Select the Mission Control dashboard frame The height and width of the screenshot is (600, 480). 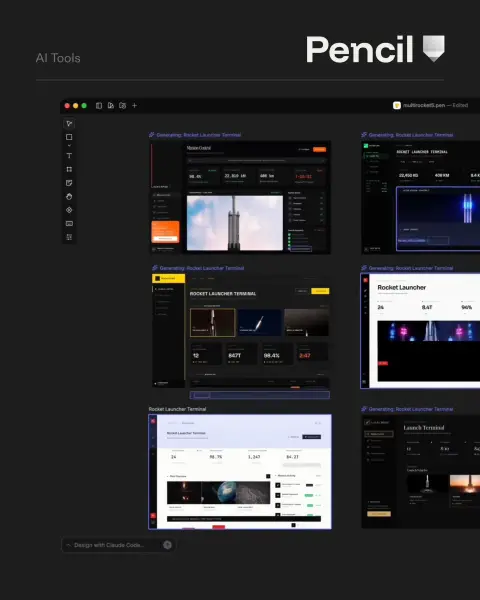tap(240, 197)
